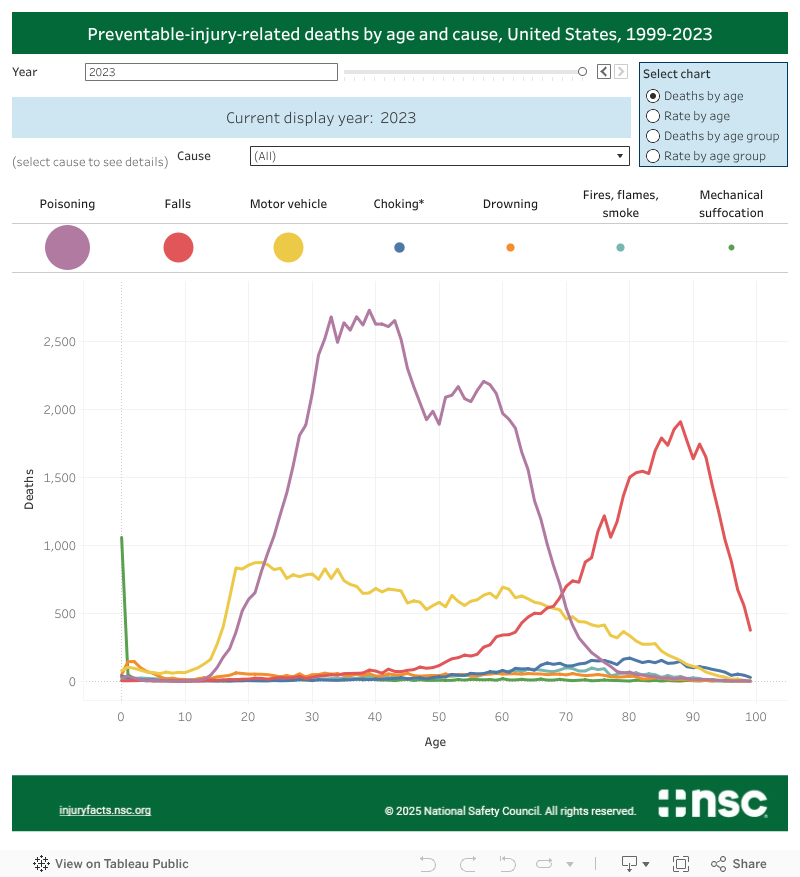Click the View on Tableau Public icon
Screen dimensions: 800x877
point(40,863)
